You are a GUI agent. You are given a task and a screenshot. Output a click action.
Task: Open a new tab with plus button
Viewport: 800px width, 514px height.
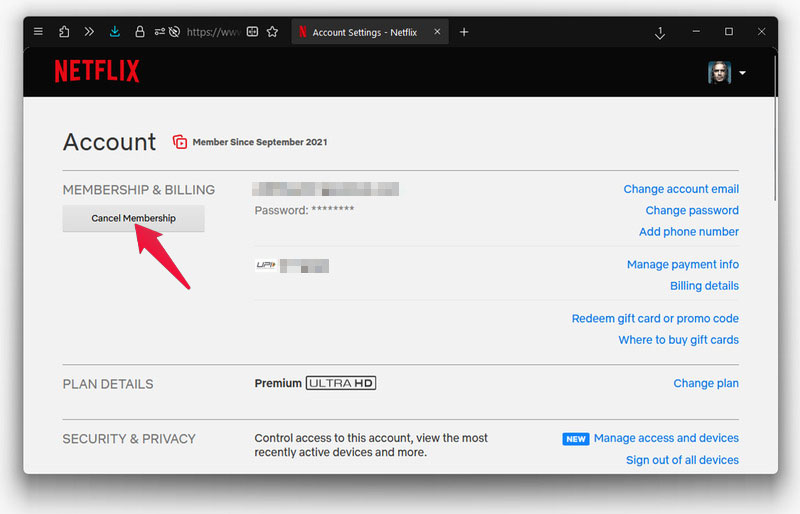(x=464, y=32)
